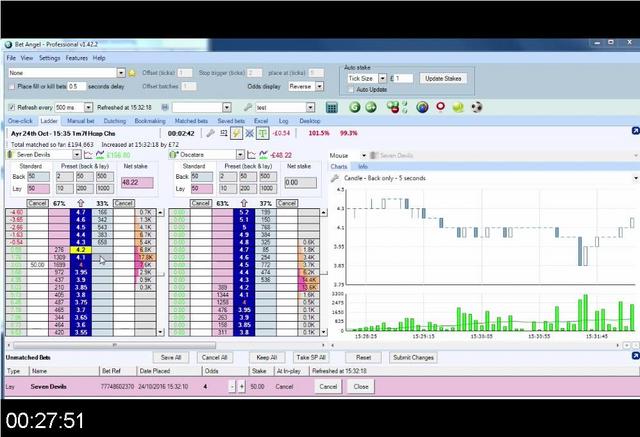Click the save disk icon near refresh

[x=165, y=108]
